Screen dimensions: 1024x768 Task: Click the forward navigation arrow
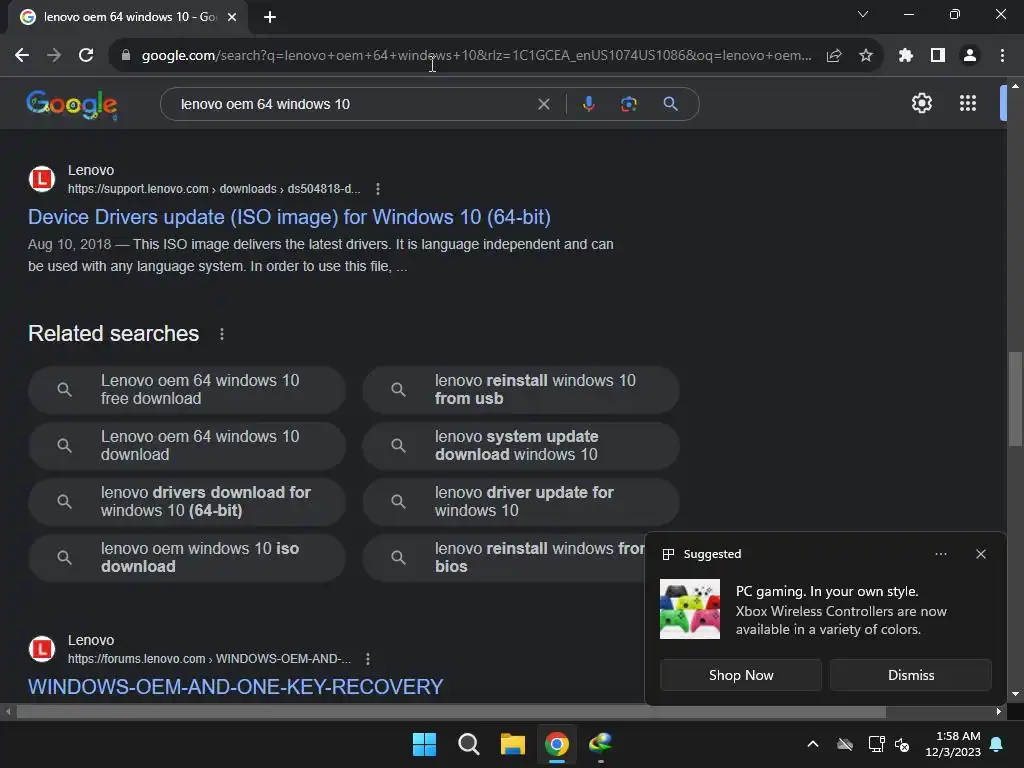pos(54,56)
